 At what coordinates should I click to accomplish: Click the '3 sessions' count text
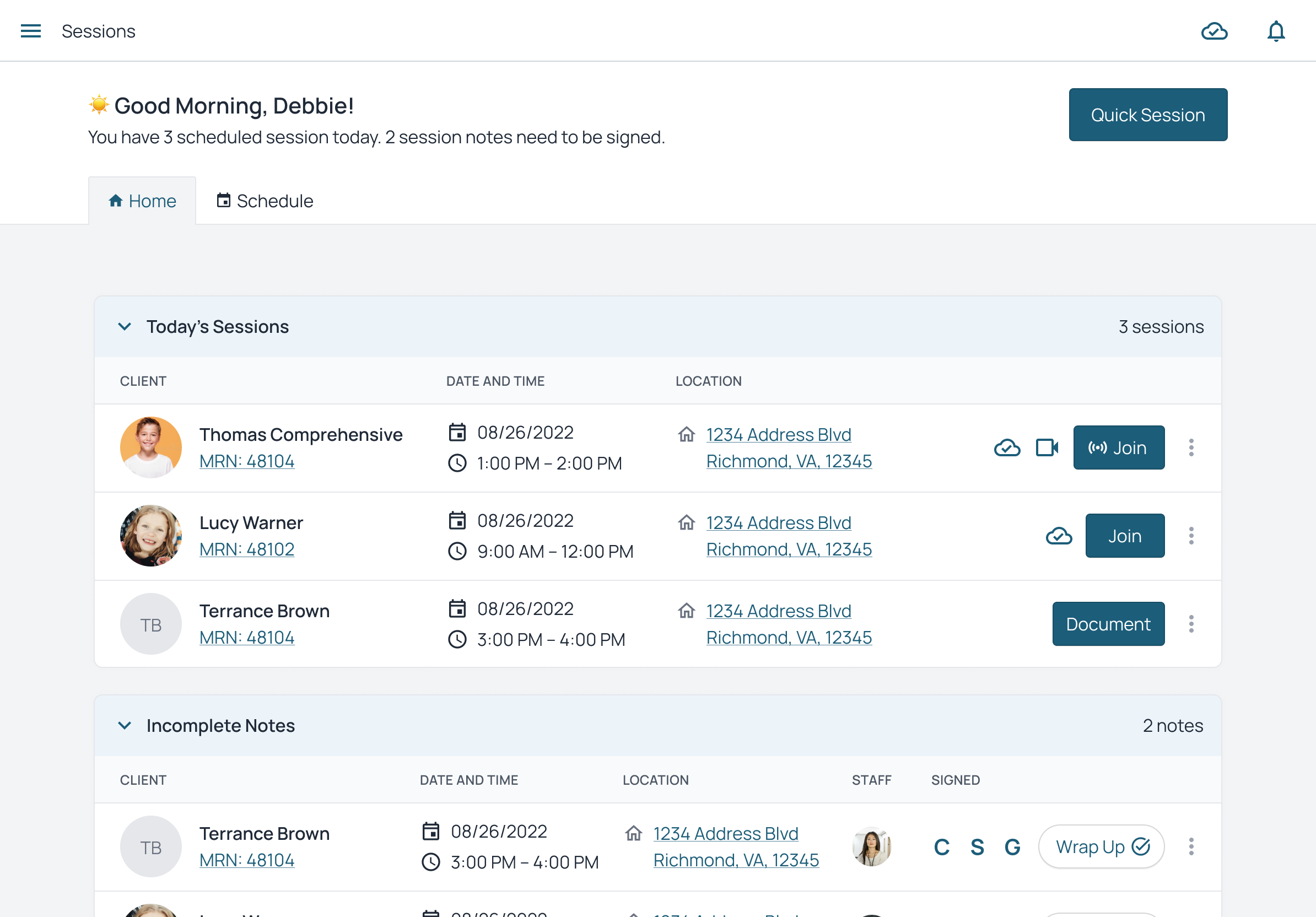click(x=1161, y=327)
